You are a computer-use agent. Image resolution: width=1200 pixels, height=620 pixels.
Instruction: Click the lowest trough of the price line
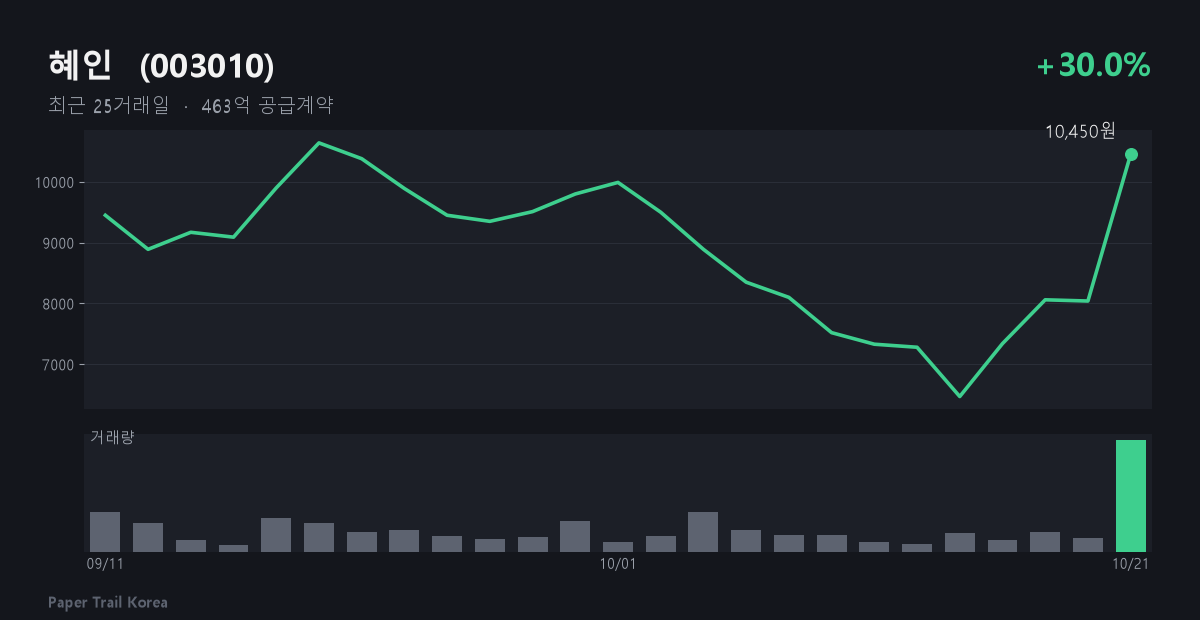(x=960, y=396)
